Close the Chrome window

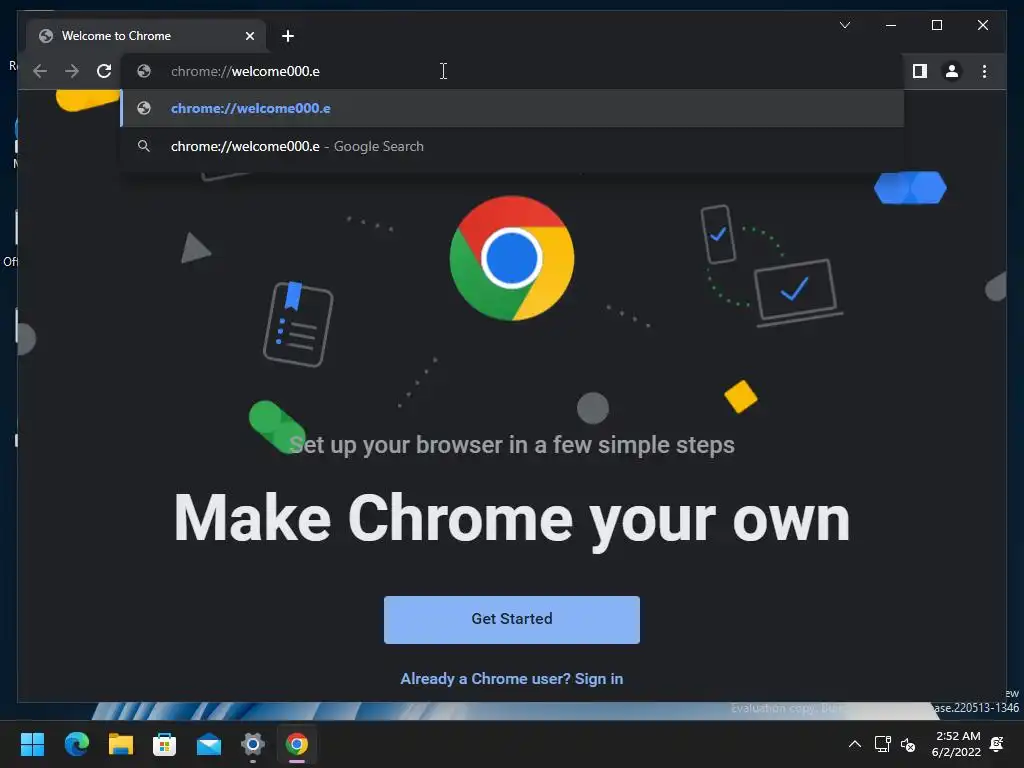pyautogui.click(x=982, y=25)
